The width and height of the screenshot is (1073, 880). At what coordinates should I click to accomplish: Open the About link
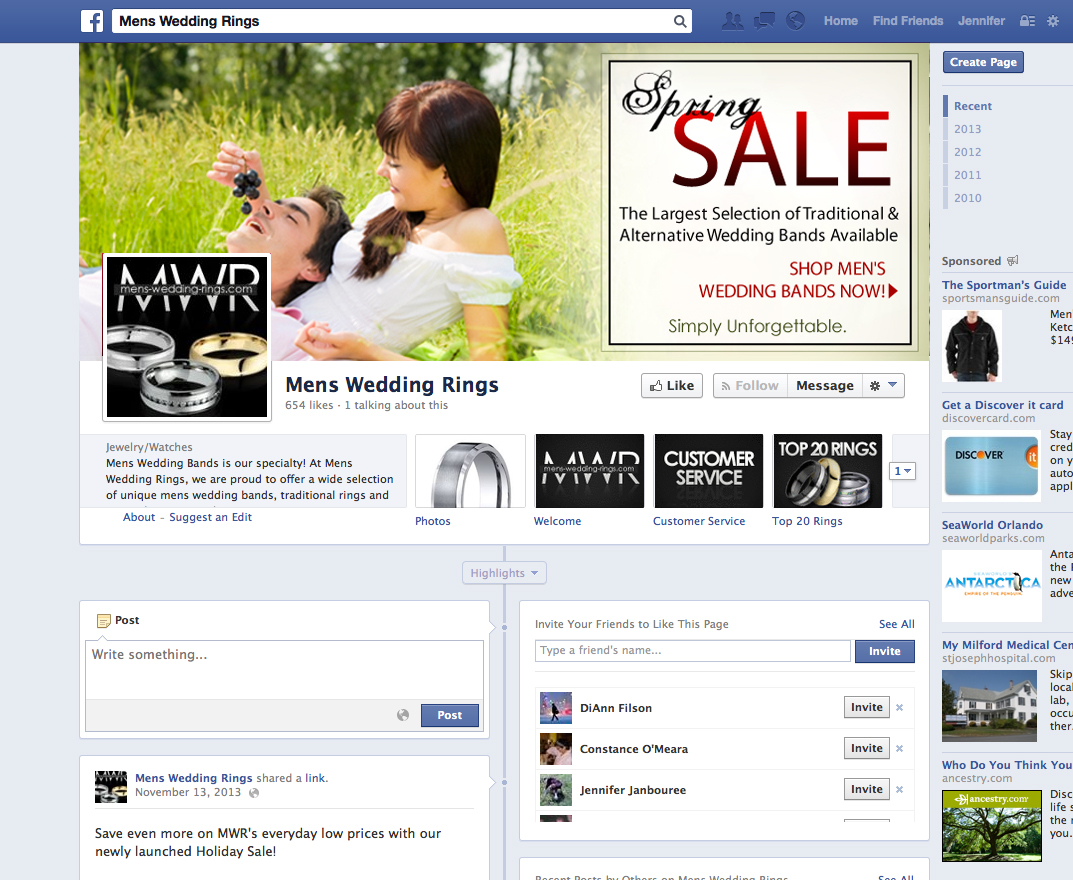(139, 517)
